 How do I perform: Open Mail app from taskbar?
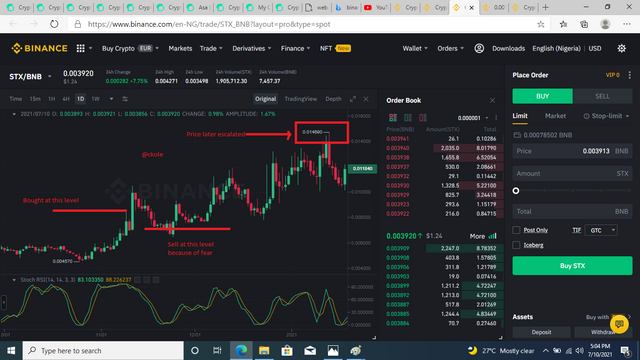[310, 351]
